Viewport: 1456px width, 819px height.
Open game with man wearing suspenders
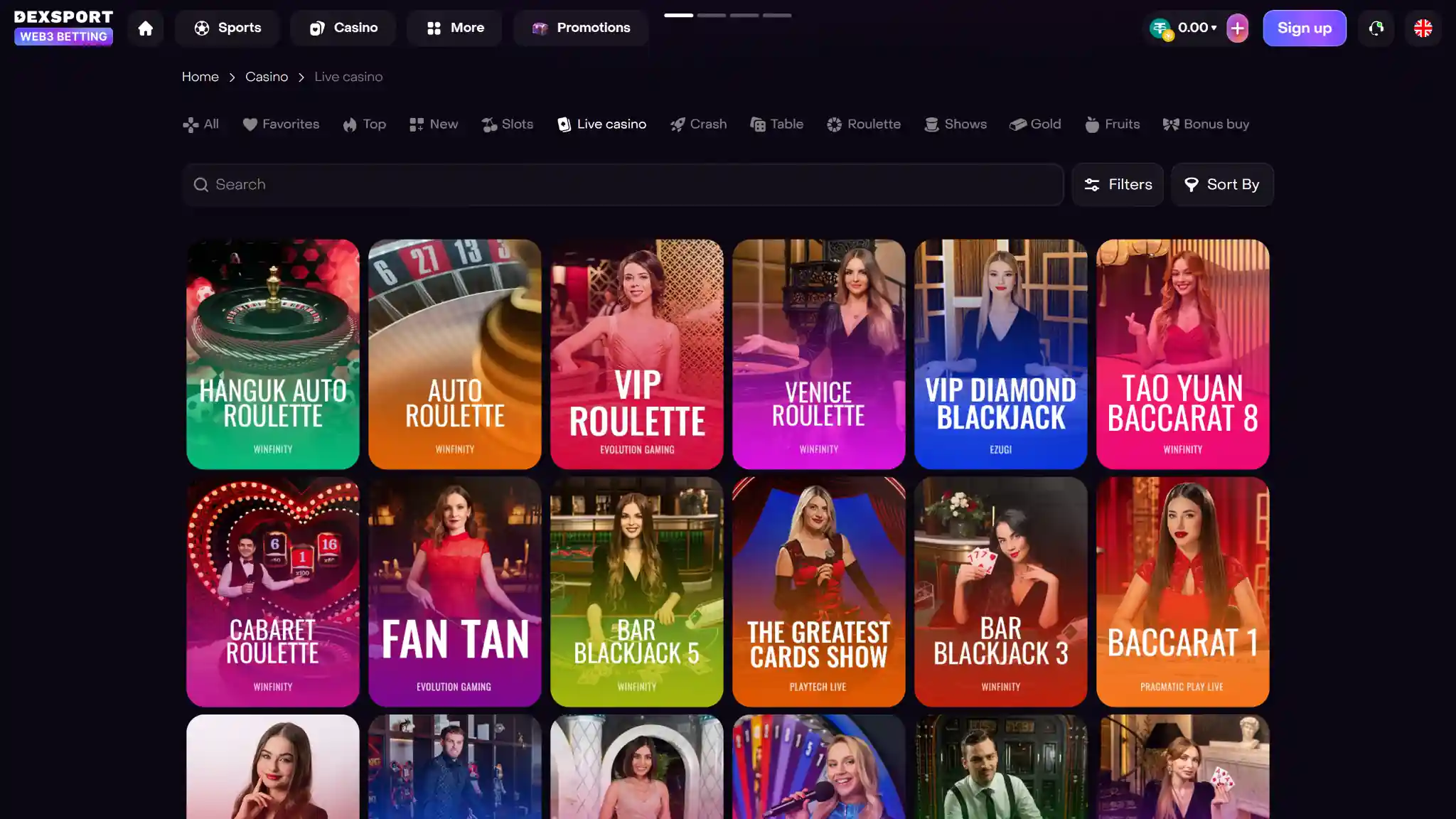1001,767
